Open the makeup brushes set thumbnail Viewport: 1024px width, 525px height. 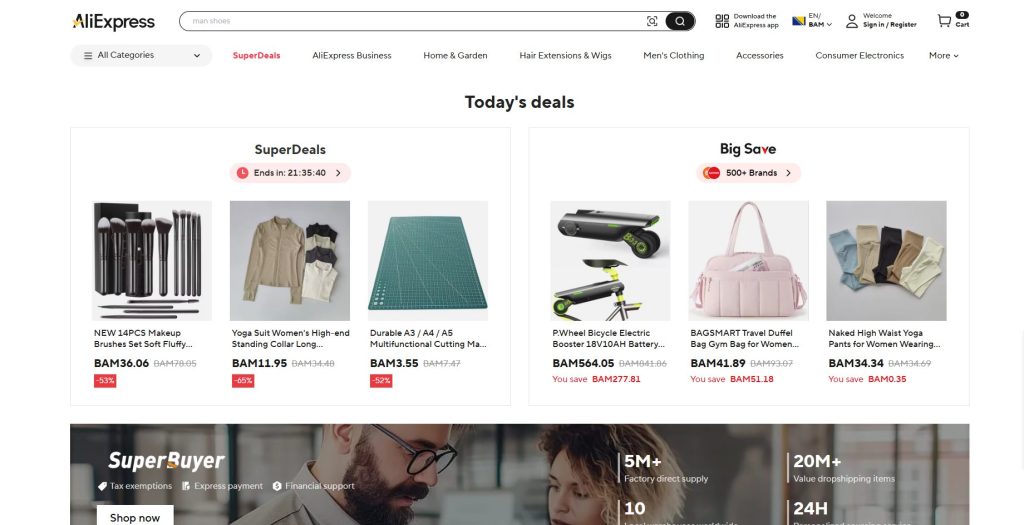point(152,261)
